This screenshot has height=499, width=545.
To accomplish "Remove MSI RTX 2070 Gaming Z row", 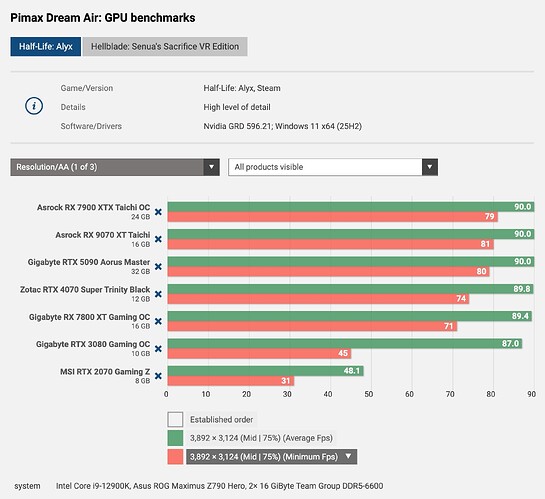I will click(x=158, y=376).
